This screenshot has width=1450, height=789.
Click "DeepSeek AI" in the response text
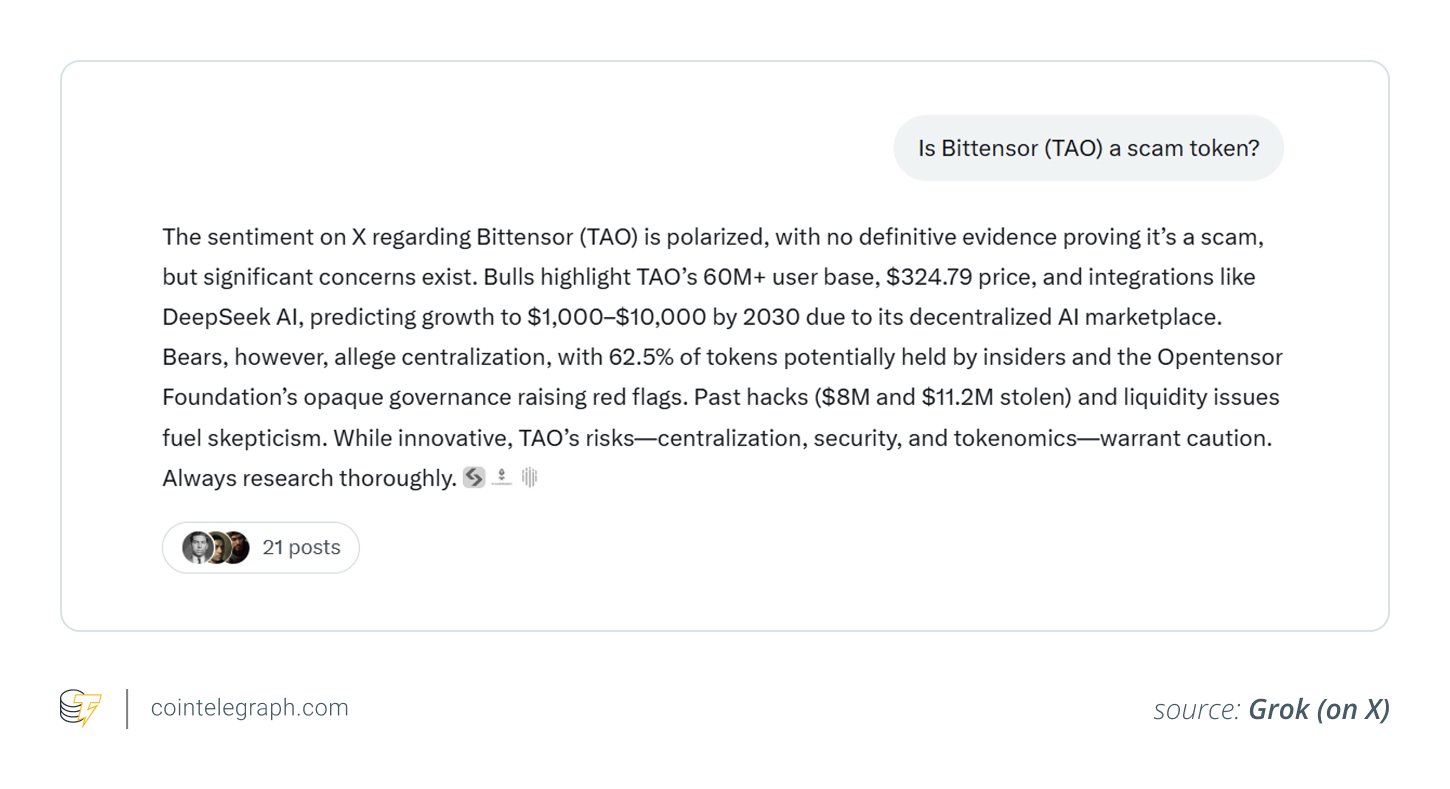220,317
